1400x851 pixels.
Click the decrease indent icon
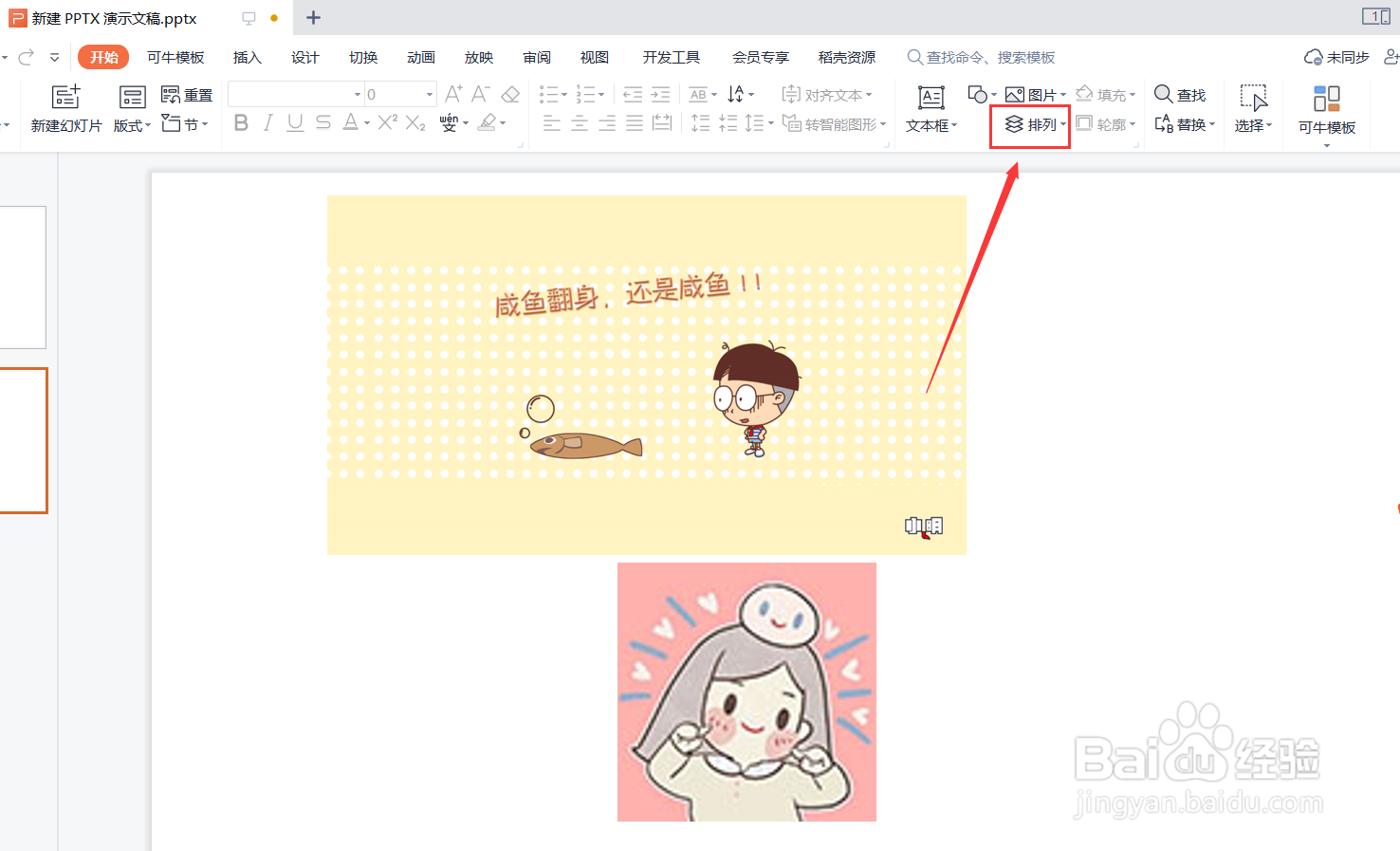pos(633,94)
